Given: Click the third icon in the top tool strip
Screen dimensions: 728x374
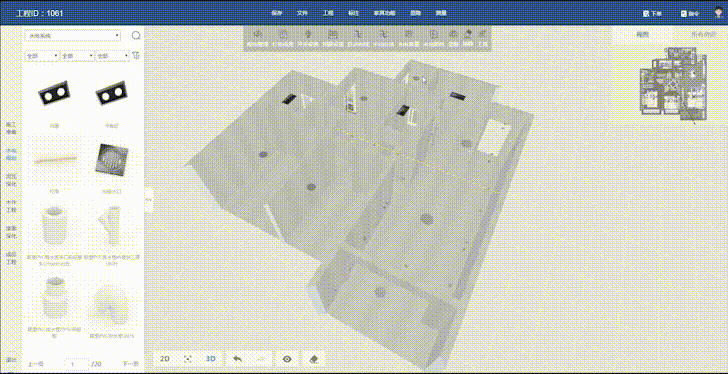Looking at the screenshot, I should (x=307, y=34).
